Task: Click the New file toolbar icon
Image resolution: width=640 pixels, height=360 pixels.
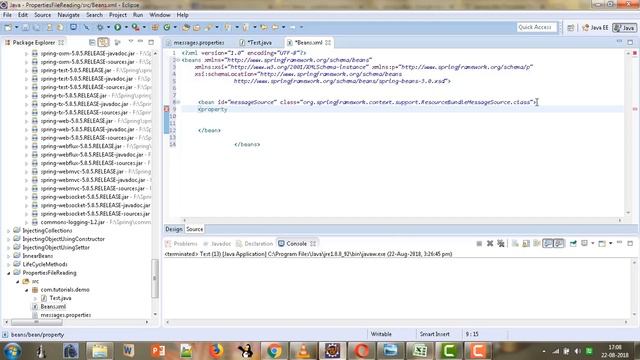Action: 8,27
